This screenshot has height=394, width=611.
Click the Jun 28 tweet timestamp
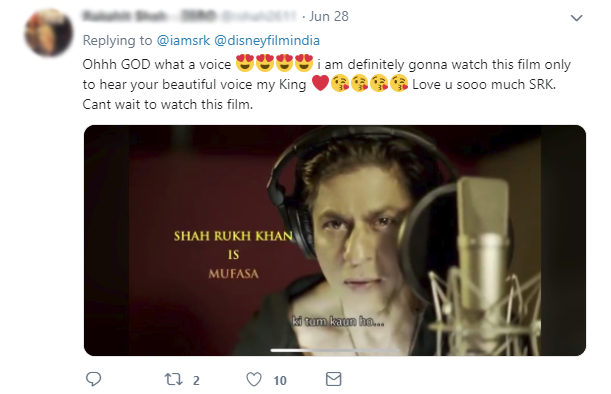(x=329, y=16)
